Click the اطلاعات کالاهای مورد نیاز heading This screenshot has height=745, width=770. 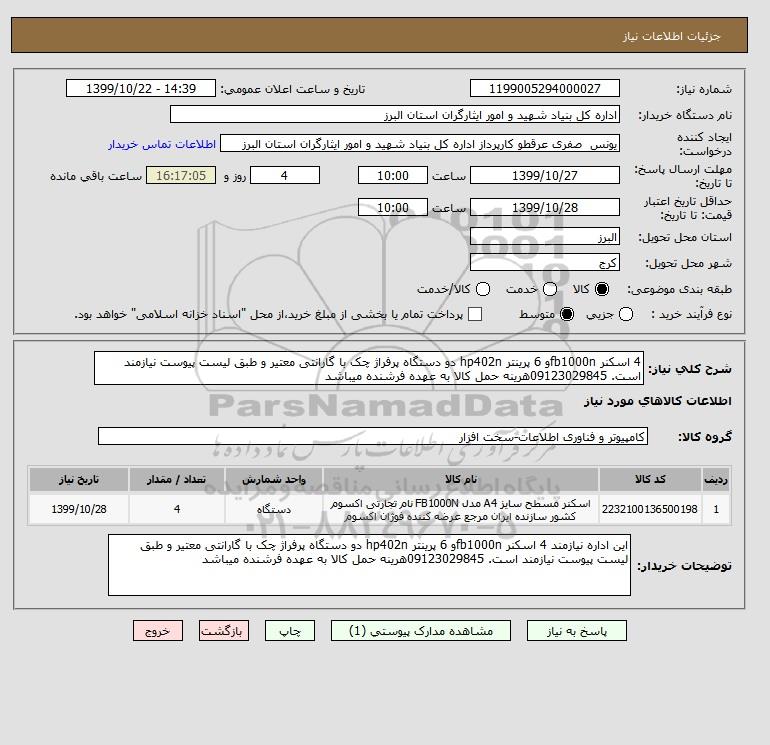[658, 401]
